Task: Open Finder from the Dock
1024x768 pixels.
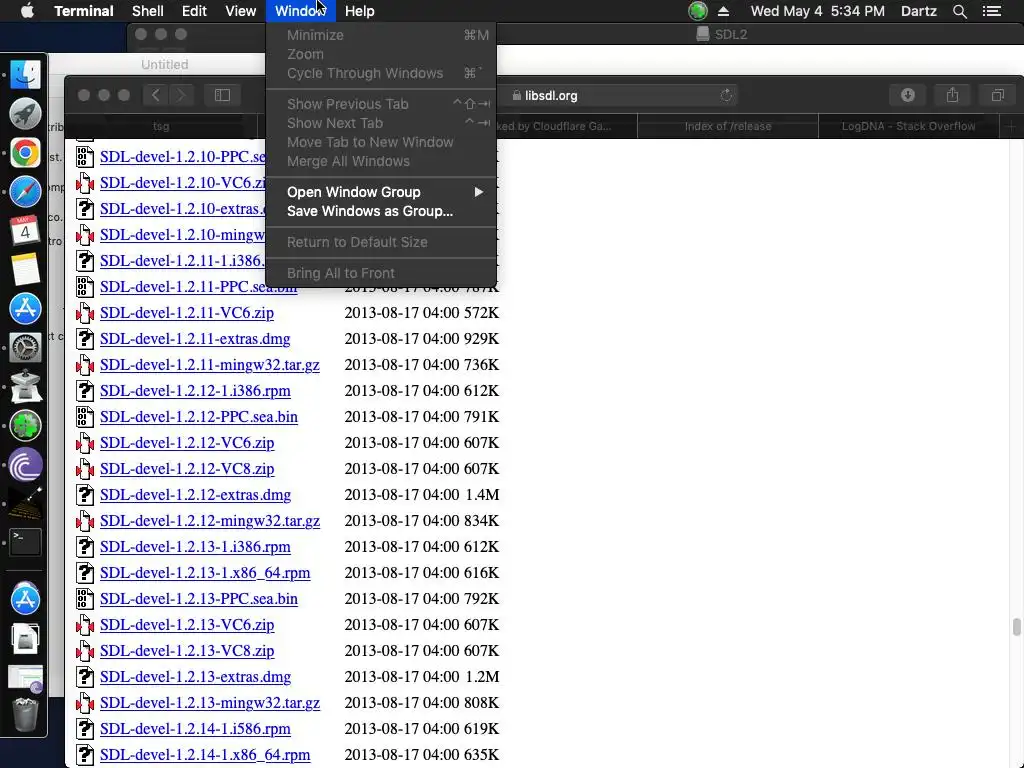Action: coord(25,74)
